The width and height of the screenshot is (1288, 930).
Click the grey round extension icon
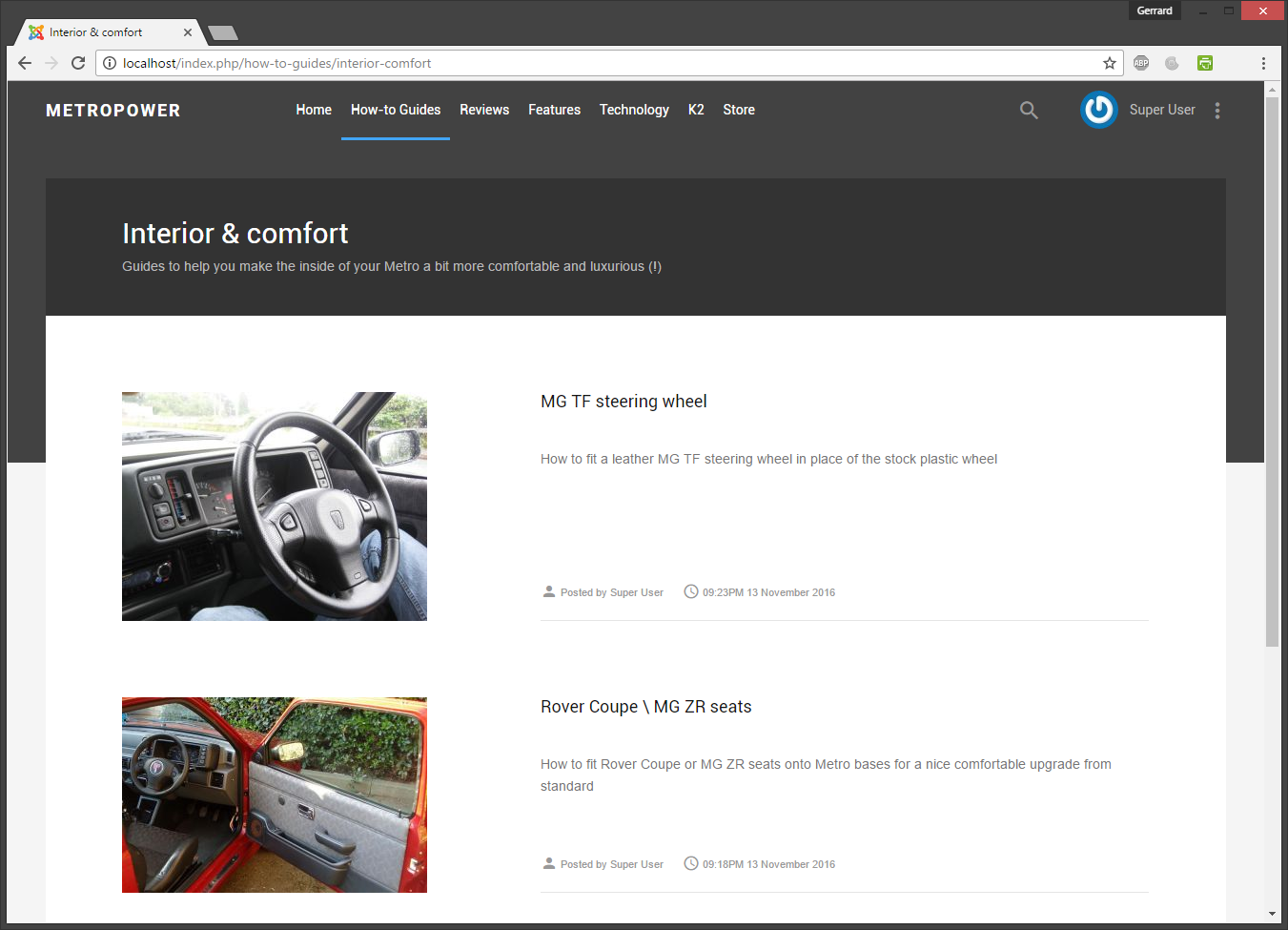[1172, 63]
